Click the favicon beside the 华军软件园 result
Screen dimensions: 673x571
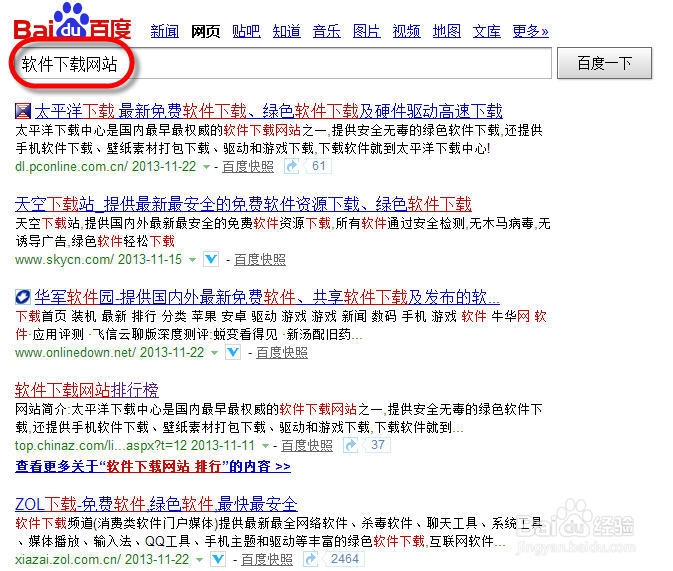23,297
